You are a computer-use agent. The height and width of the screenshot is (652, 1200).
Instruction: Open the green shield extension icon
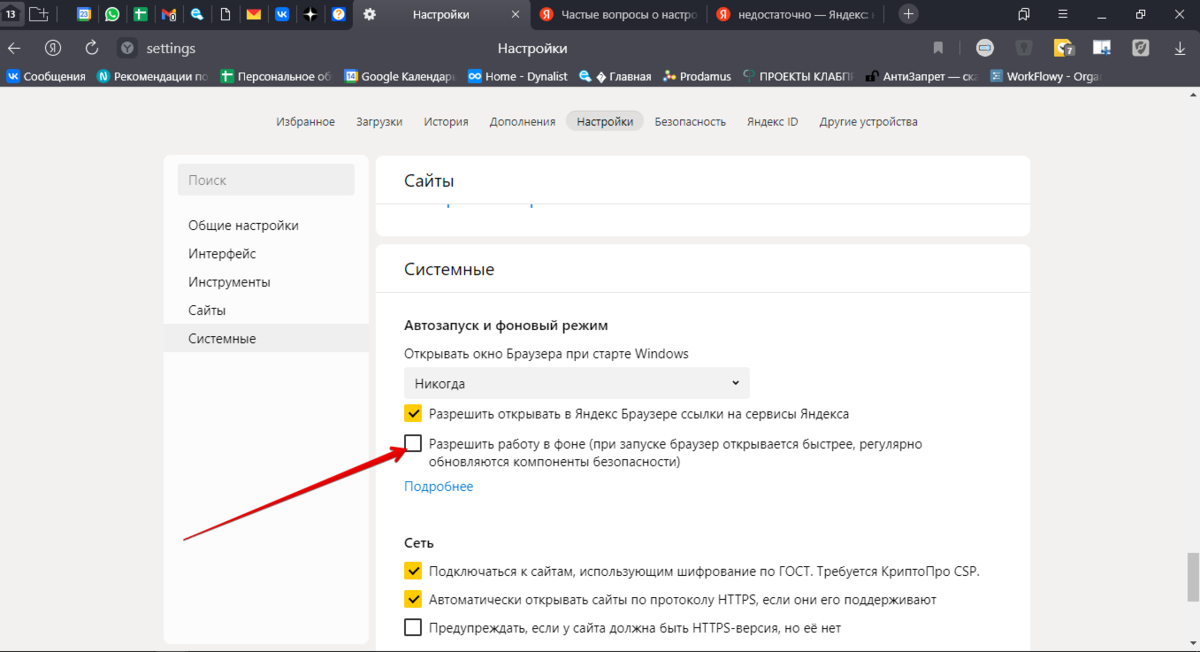[1141, 48]
